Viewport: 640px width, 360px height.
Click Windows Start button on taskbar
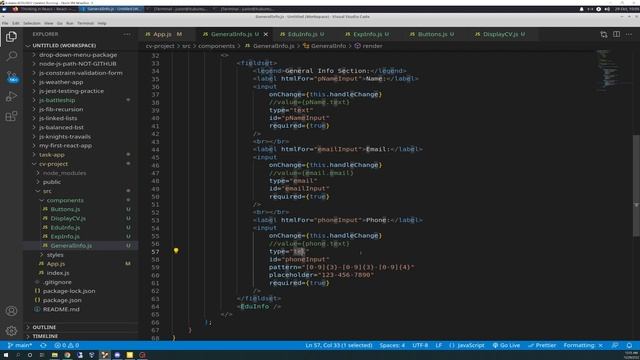click(x=5, y=355)
